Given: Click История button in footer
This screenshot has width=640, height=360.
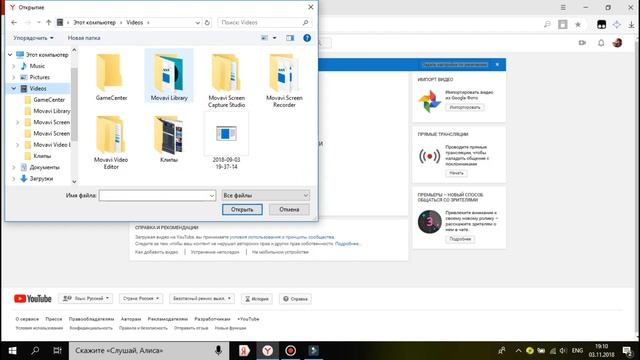Looking at the screenshot, I should [256, 299].
